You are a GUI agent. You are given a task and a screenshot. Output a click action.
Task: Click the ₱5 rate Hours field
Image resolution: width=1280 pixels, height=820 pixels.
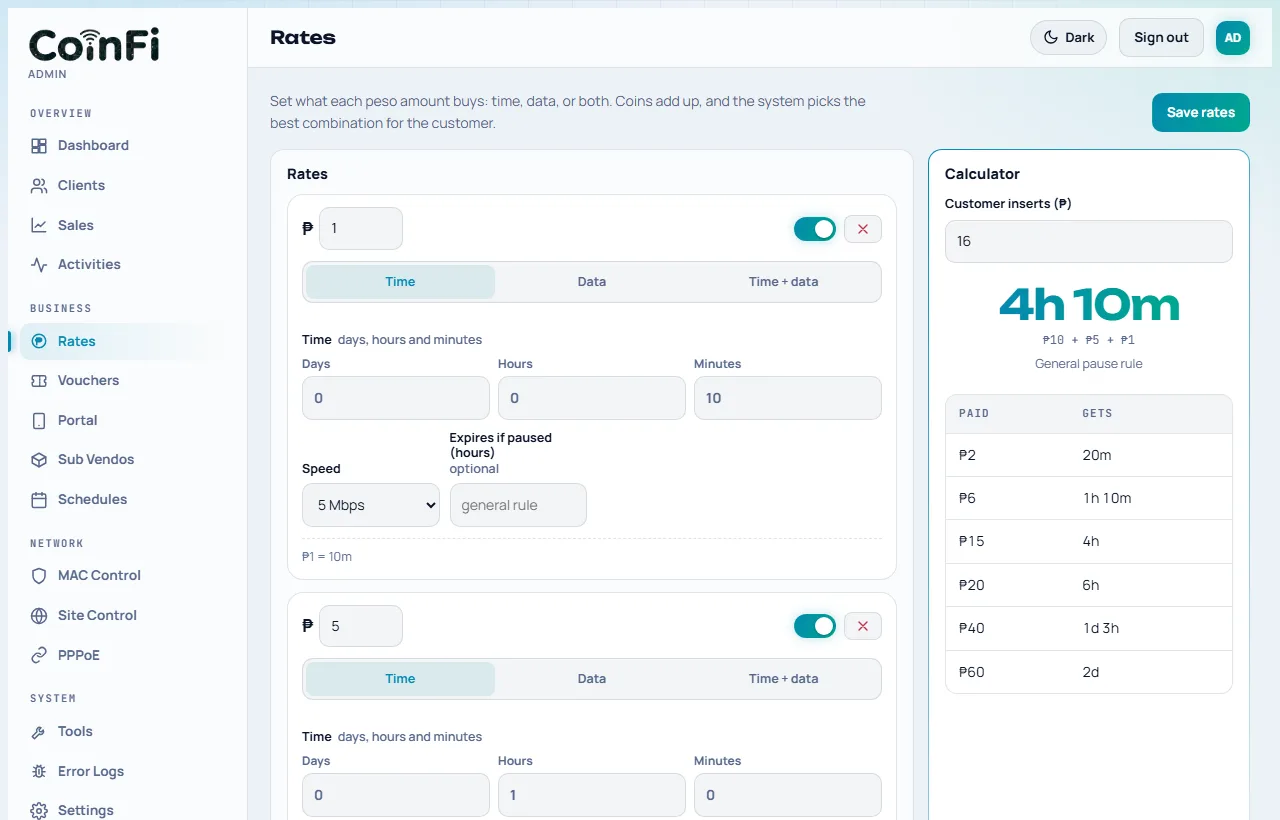pyautogui.click(x=592, y=795)
